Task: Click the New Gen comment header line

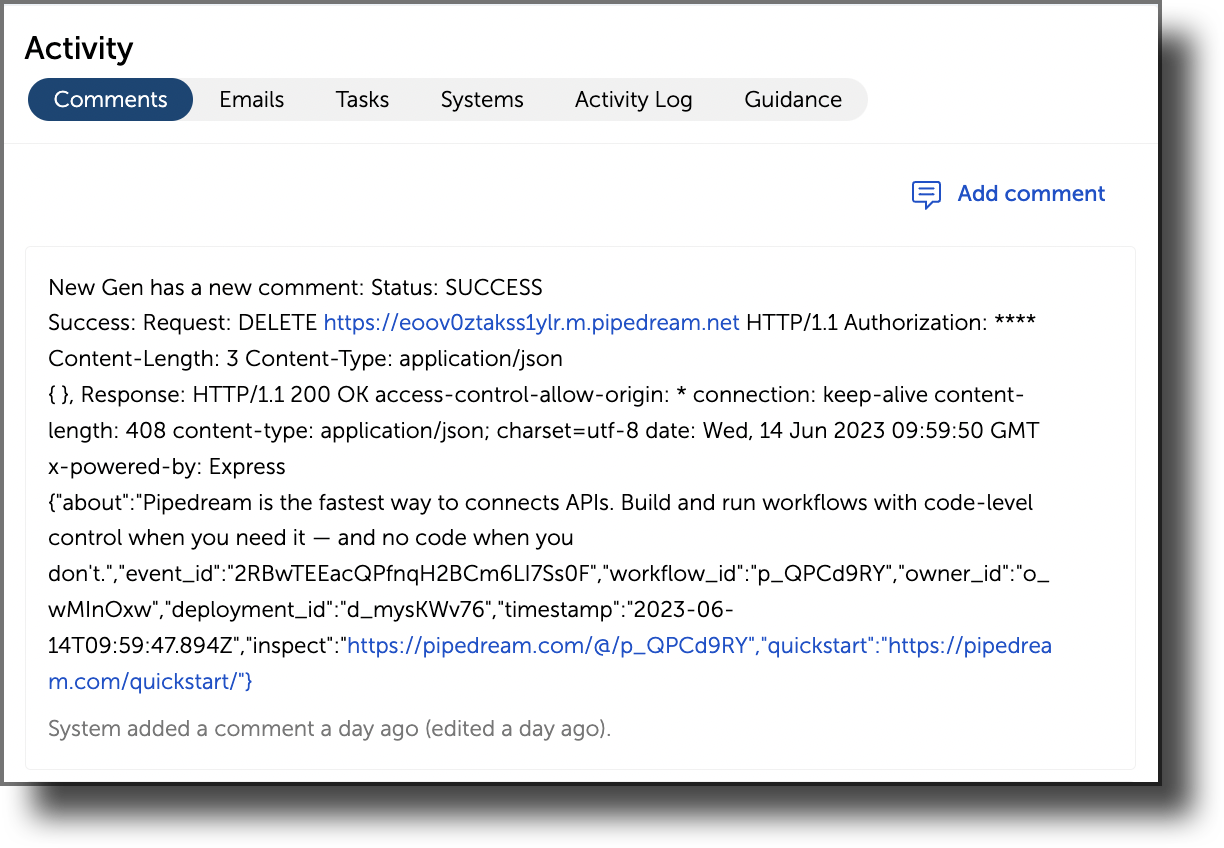Action: pyautogui.click(x=294, y=287)
